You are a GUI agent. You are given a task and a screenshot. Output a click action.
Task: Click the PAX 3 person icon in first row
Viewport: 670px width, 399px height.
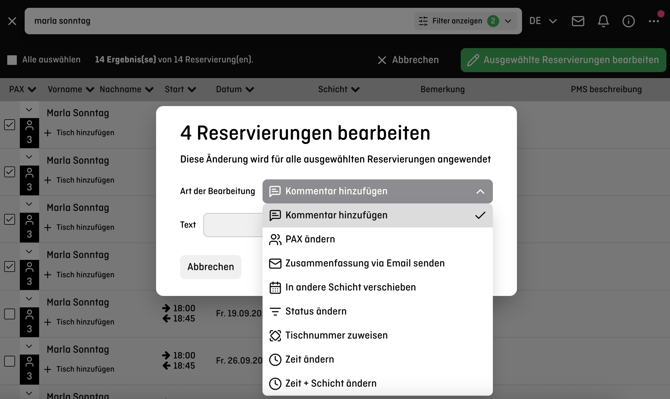pos(29,132)
